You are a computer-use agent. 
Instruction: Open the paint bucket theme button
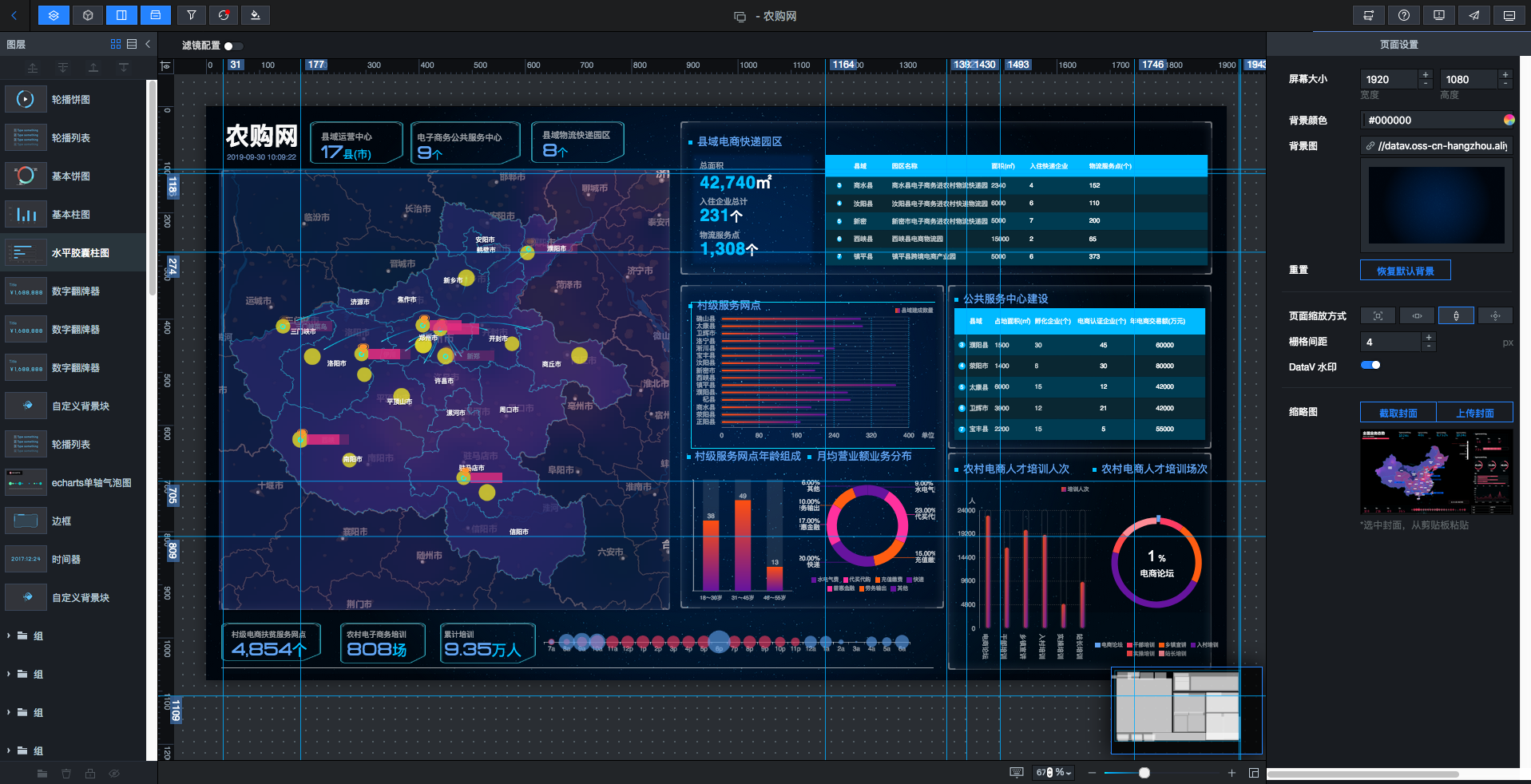255,15
